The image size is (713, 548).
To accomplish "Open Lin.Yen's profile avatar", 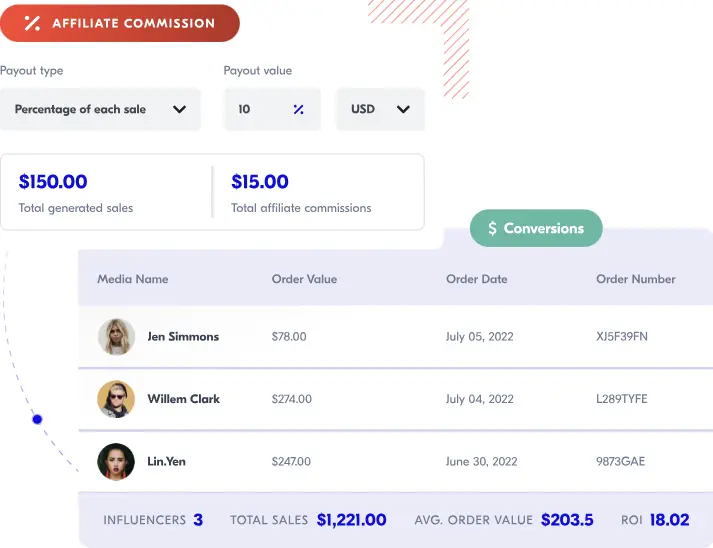I will coord(116,462).
